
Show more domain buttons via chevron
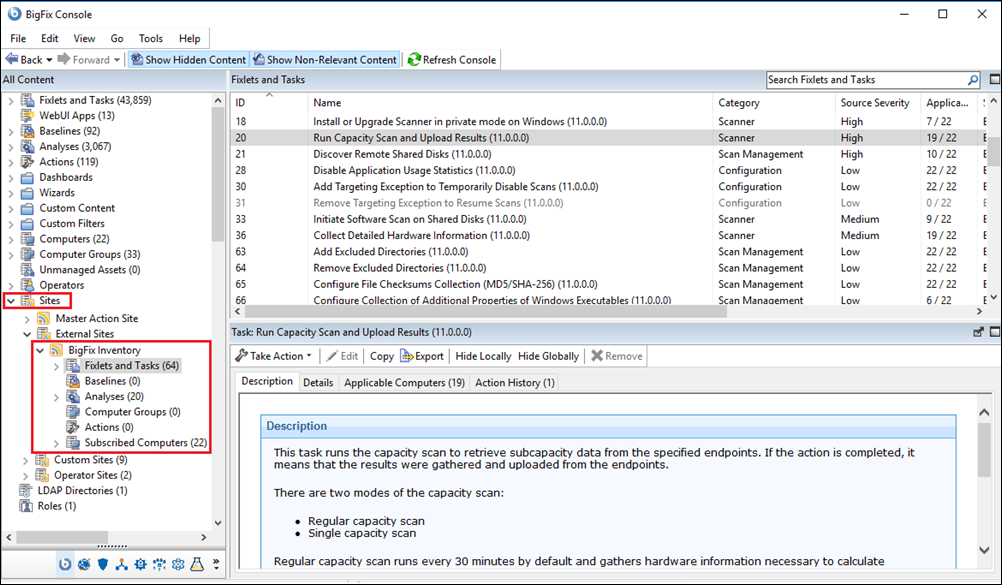click(x=216, y=566)
